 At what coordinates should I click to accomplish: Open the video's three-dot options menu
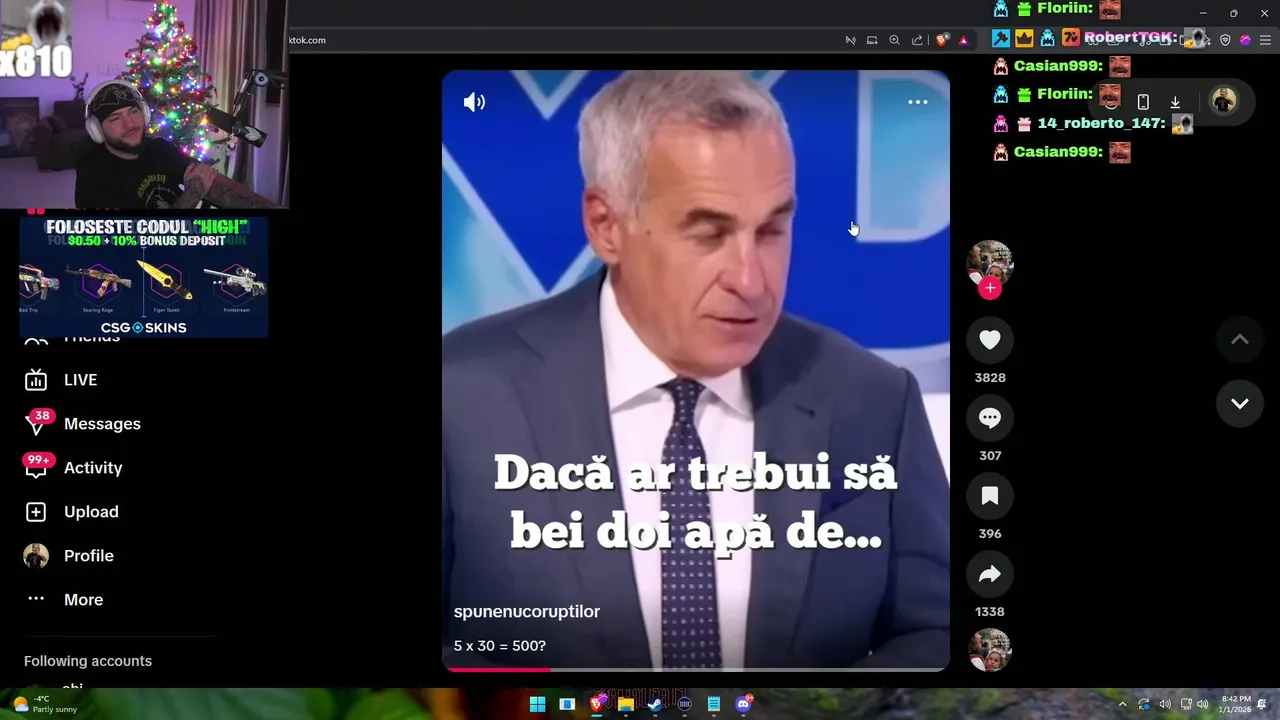[x=917, y=102]
